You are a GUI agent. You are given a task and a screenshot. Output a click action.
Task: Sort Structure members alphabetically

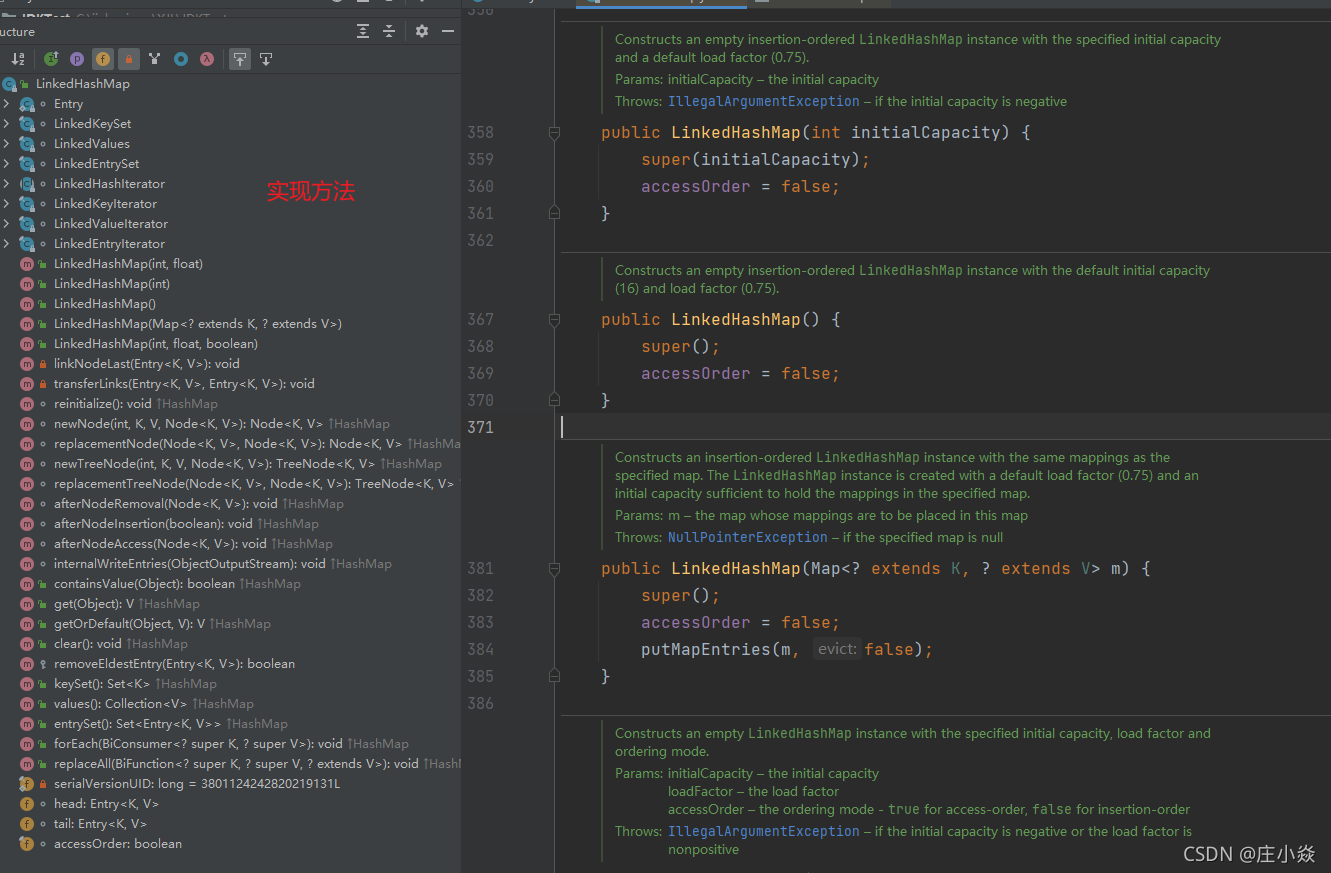click(17, 59)
